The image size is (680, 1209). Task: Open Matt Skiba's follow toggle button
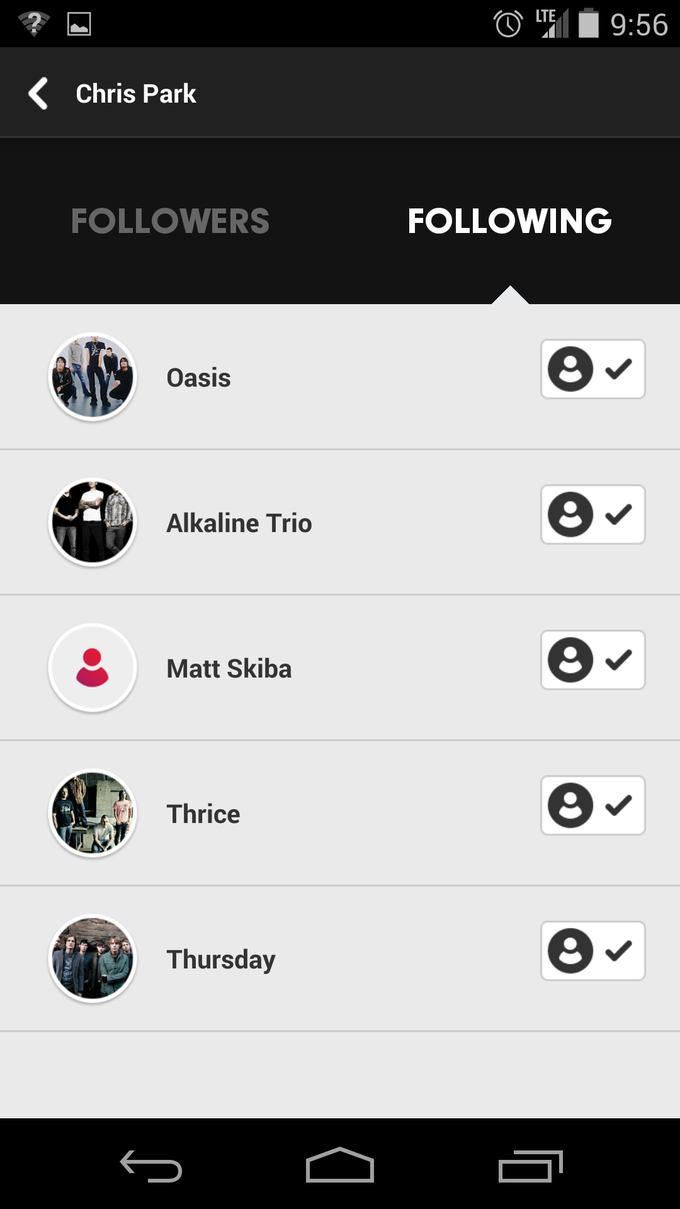click(x=592, y=660)
